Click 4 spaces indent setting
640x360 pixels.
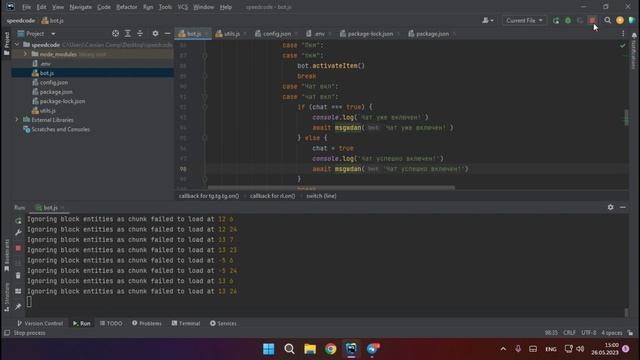611,333
